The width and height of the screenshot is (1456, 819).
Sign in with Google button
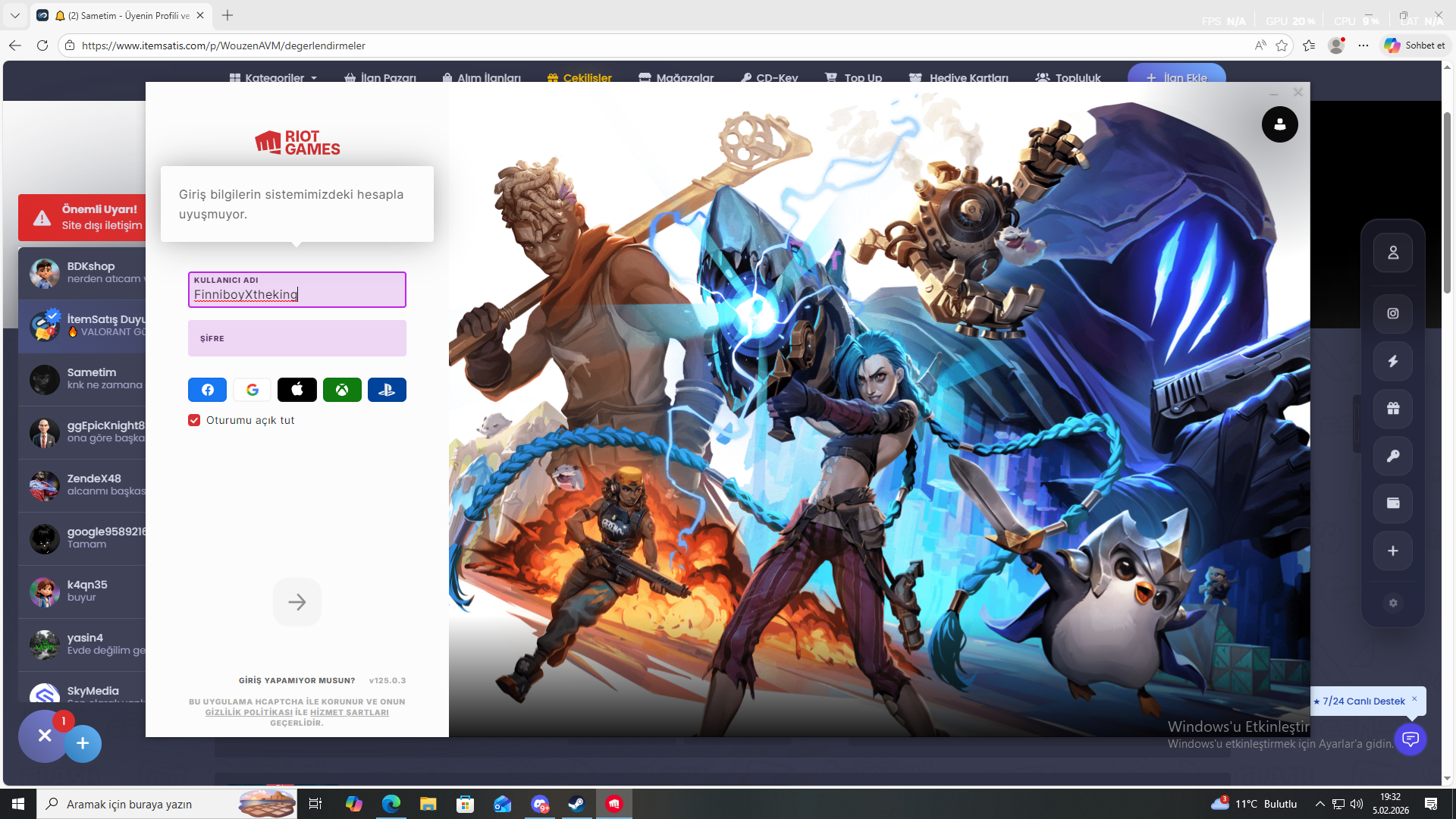point(253,390)
